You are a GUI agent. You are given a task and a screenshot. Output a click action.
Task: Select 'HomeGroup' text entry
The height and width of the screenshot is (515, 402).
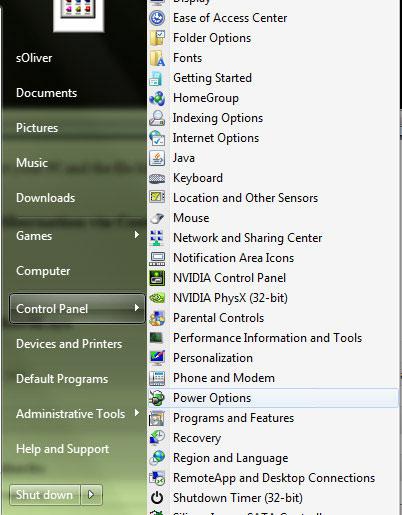(206, 98)
